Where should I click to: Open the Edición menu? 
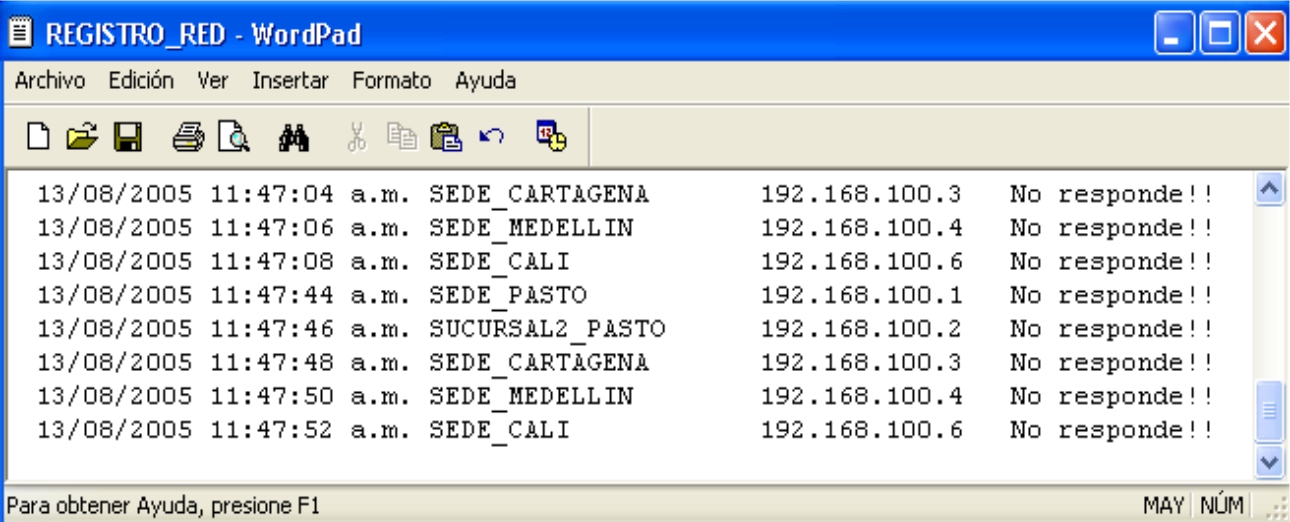tap(141, 81)
